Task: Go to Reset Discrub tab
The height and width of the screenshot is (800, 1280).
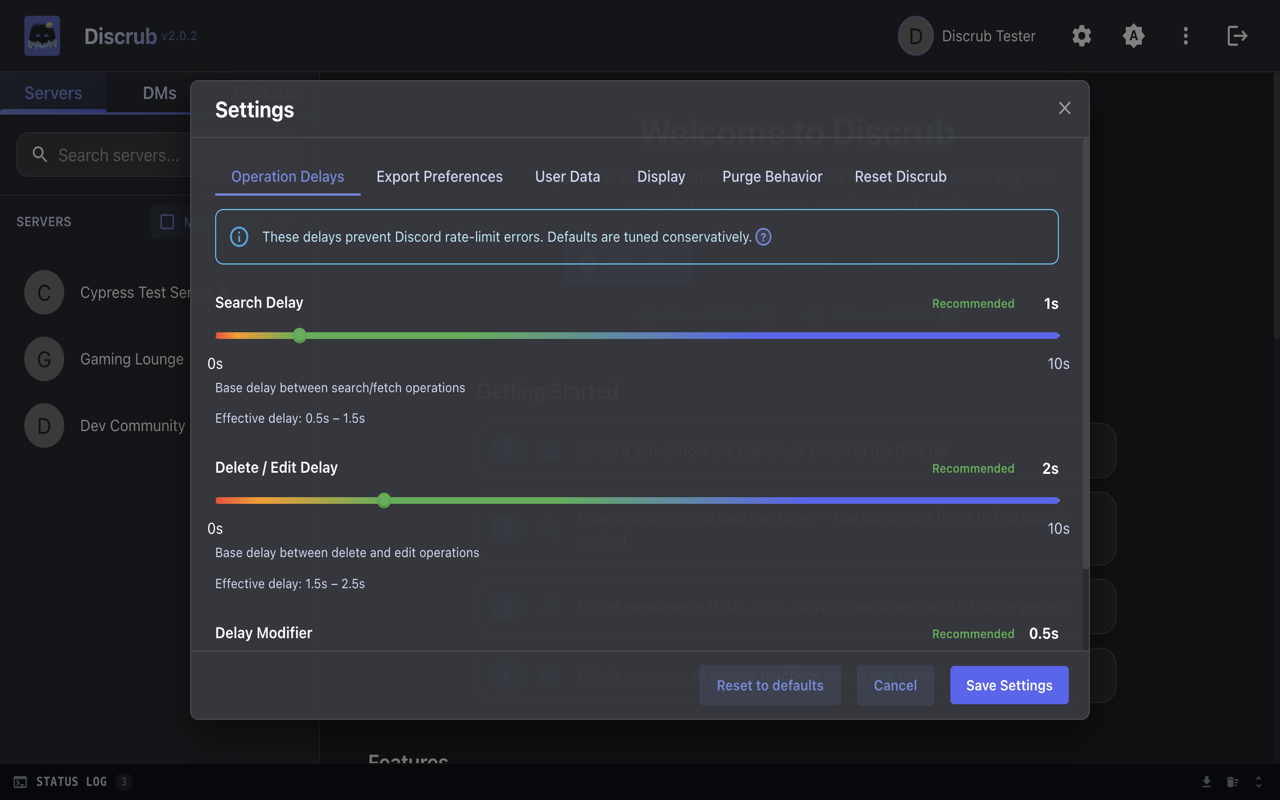Action: 900,176
